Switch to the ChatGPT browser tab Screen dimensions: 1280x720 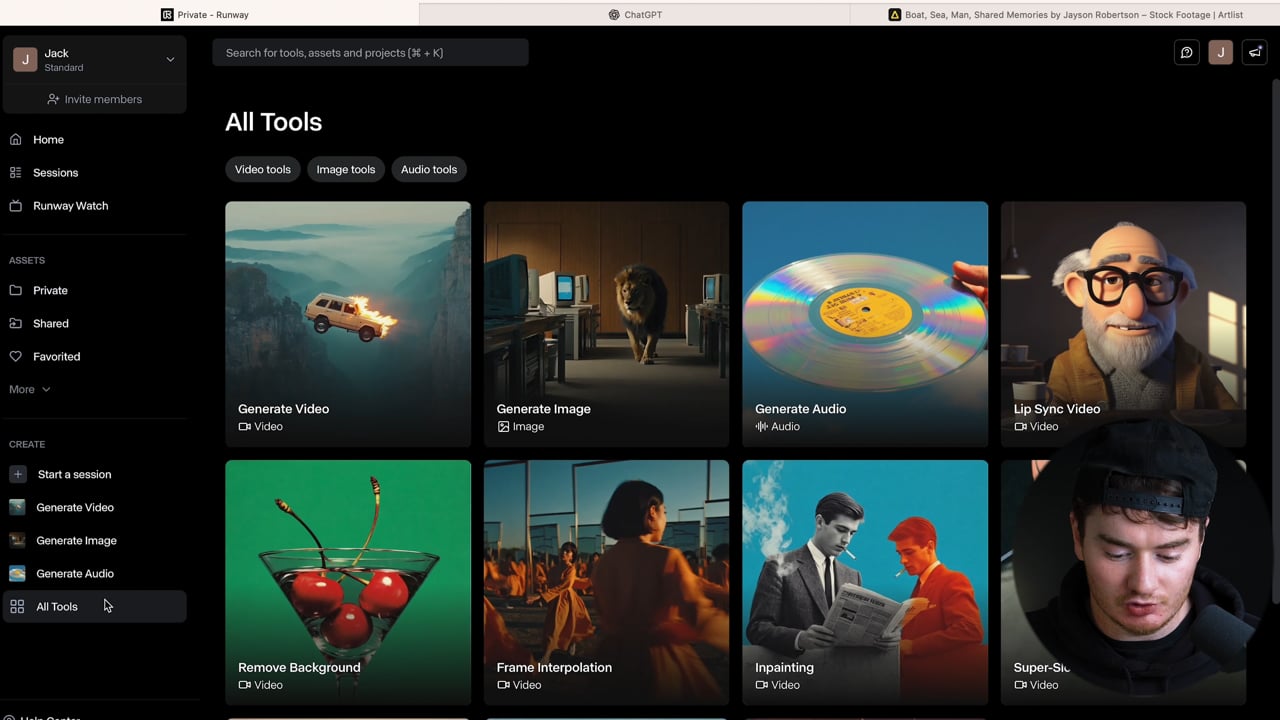(x=635, y=14)
